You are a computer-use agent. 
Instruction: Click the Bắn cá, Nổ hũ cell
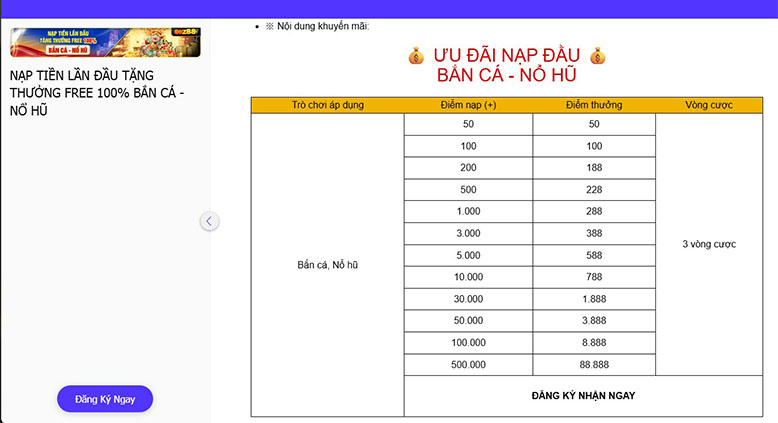[327, 265]
